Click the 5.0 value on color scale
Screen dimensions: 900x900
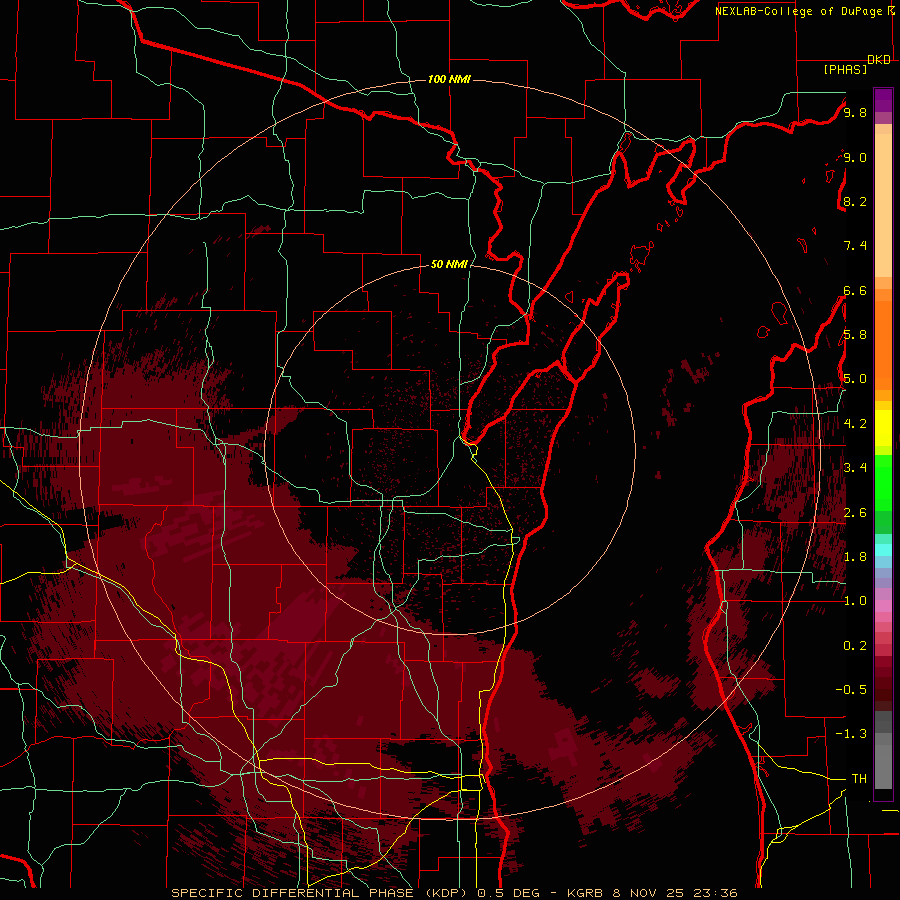855,379
